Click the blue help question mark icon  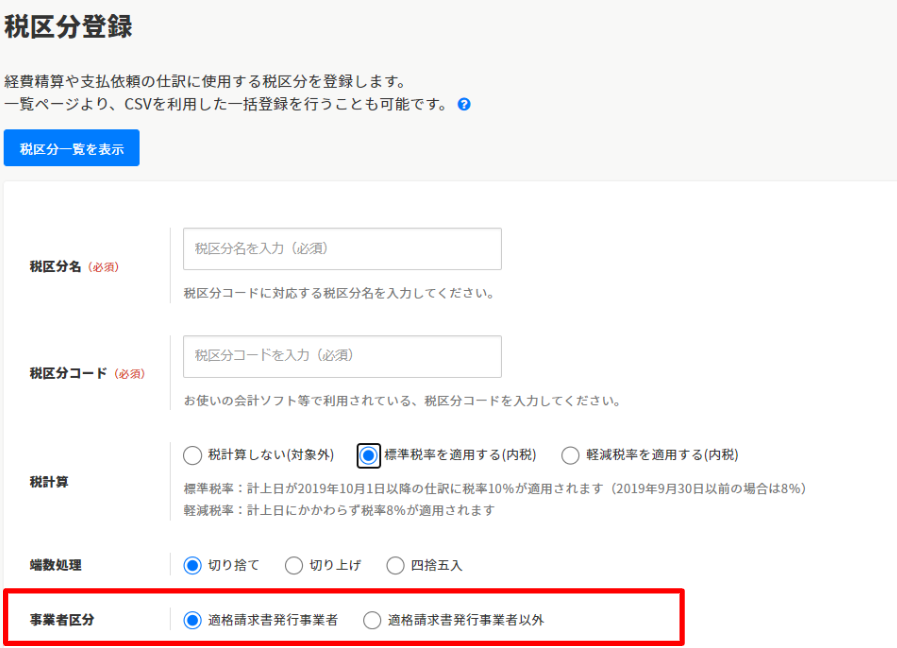(464, 104)
